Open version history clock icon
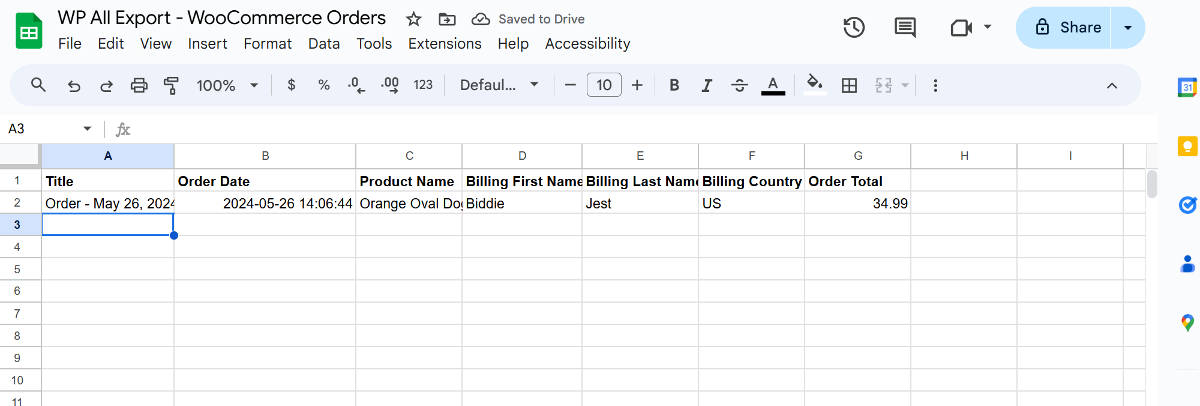The width and height of the screenshot is (1200, 406). tap(854, 27)
